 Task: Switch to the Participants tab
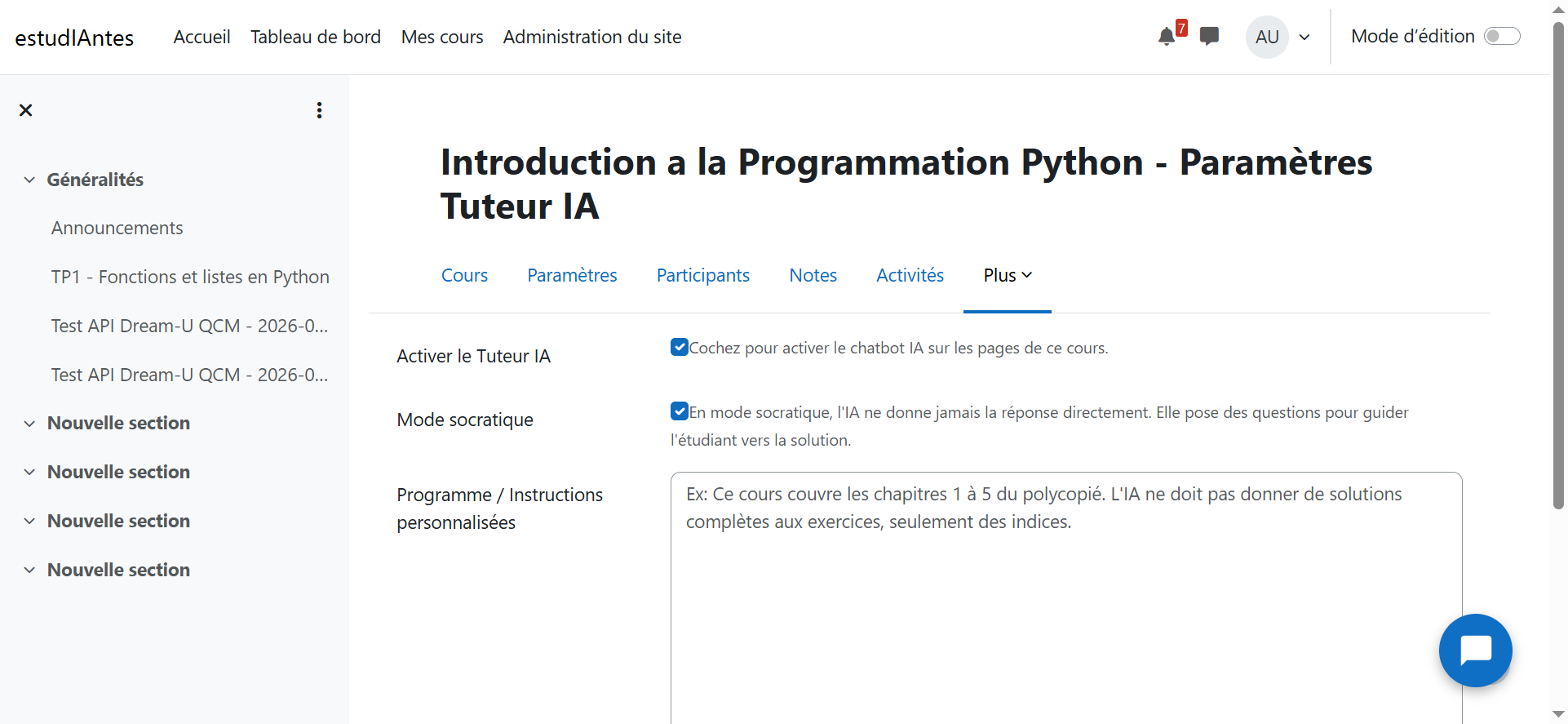[703, 276]
